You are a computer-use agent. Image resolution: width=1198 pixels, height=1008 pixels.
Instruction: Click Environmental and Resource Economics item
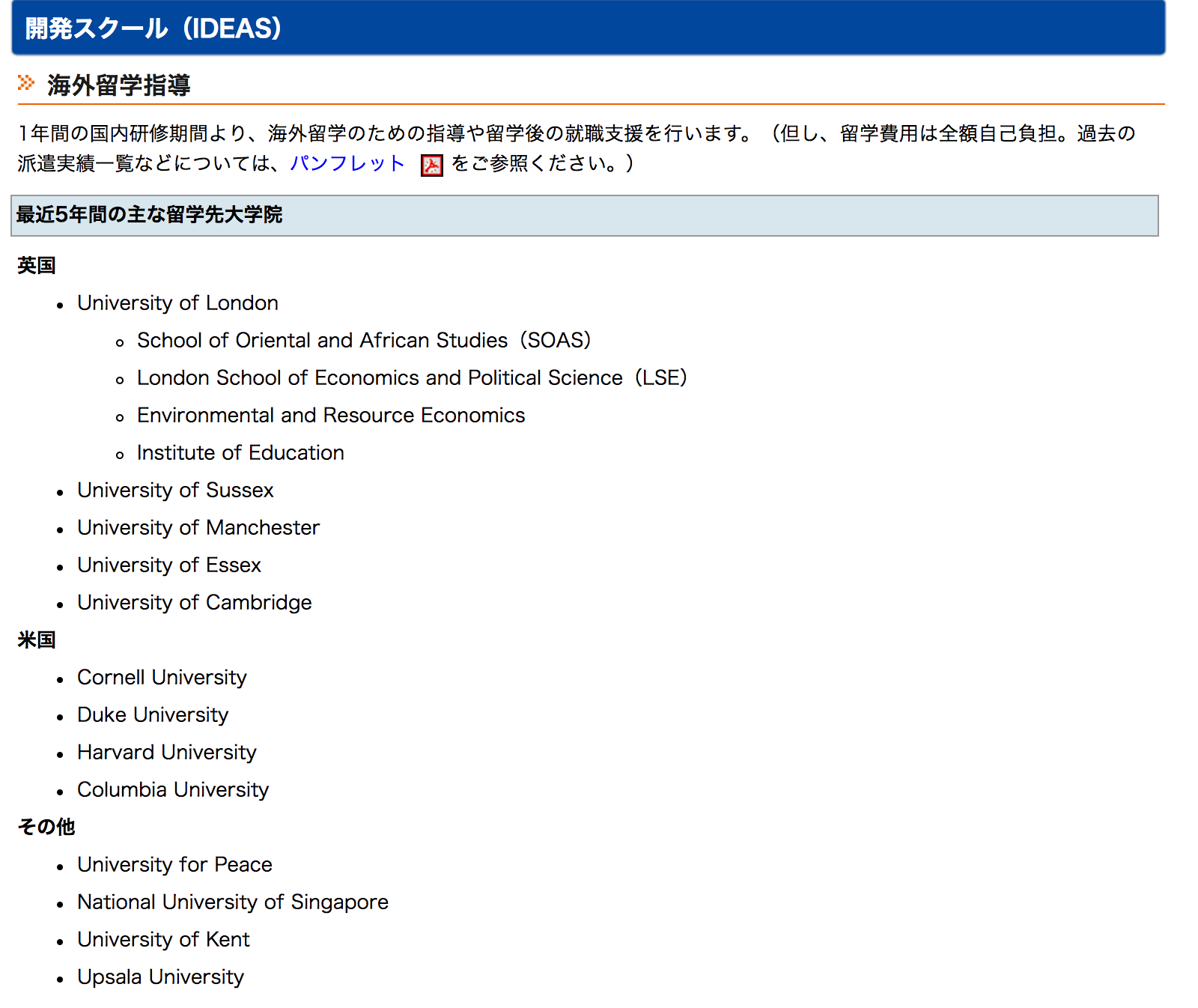(x=331, y=415)
